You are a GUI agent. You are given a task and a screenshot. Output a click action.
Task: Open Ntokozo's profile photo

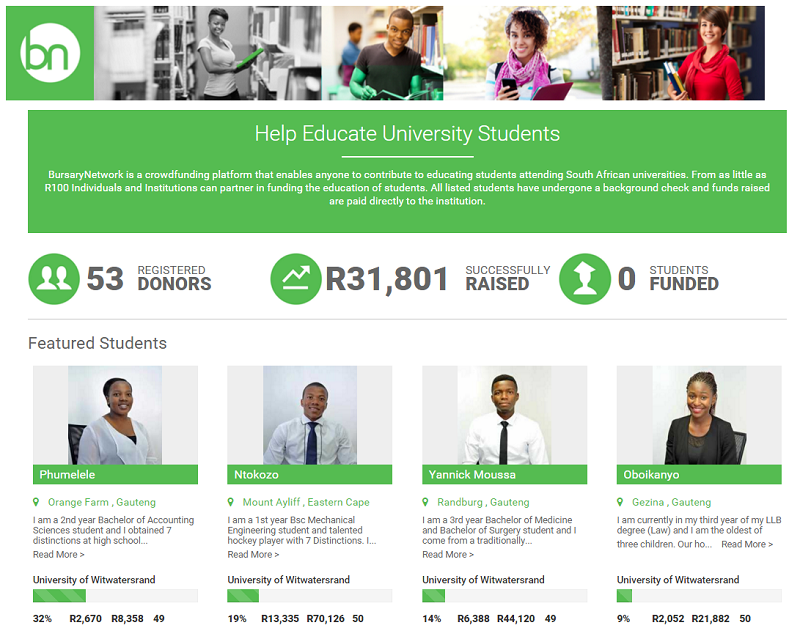click(310, 415)
